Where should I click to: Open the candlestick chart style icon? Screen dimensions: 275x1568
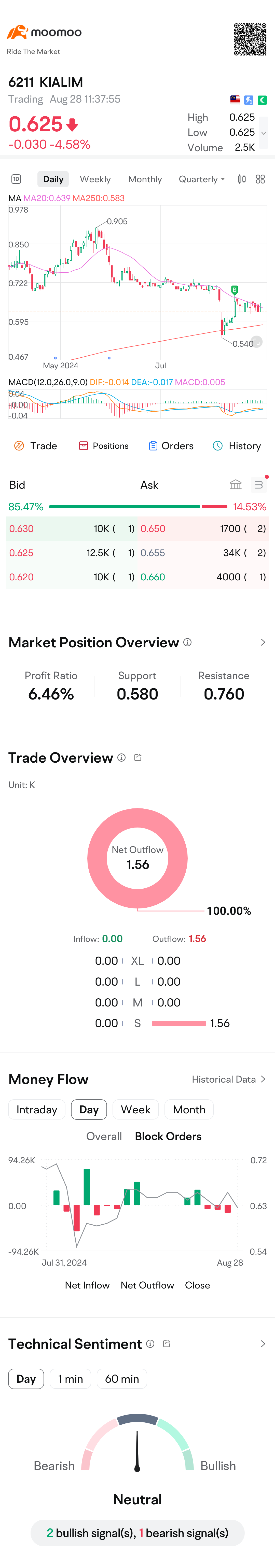tap(242, 179)
